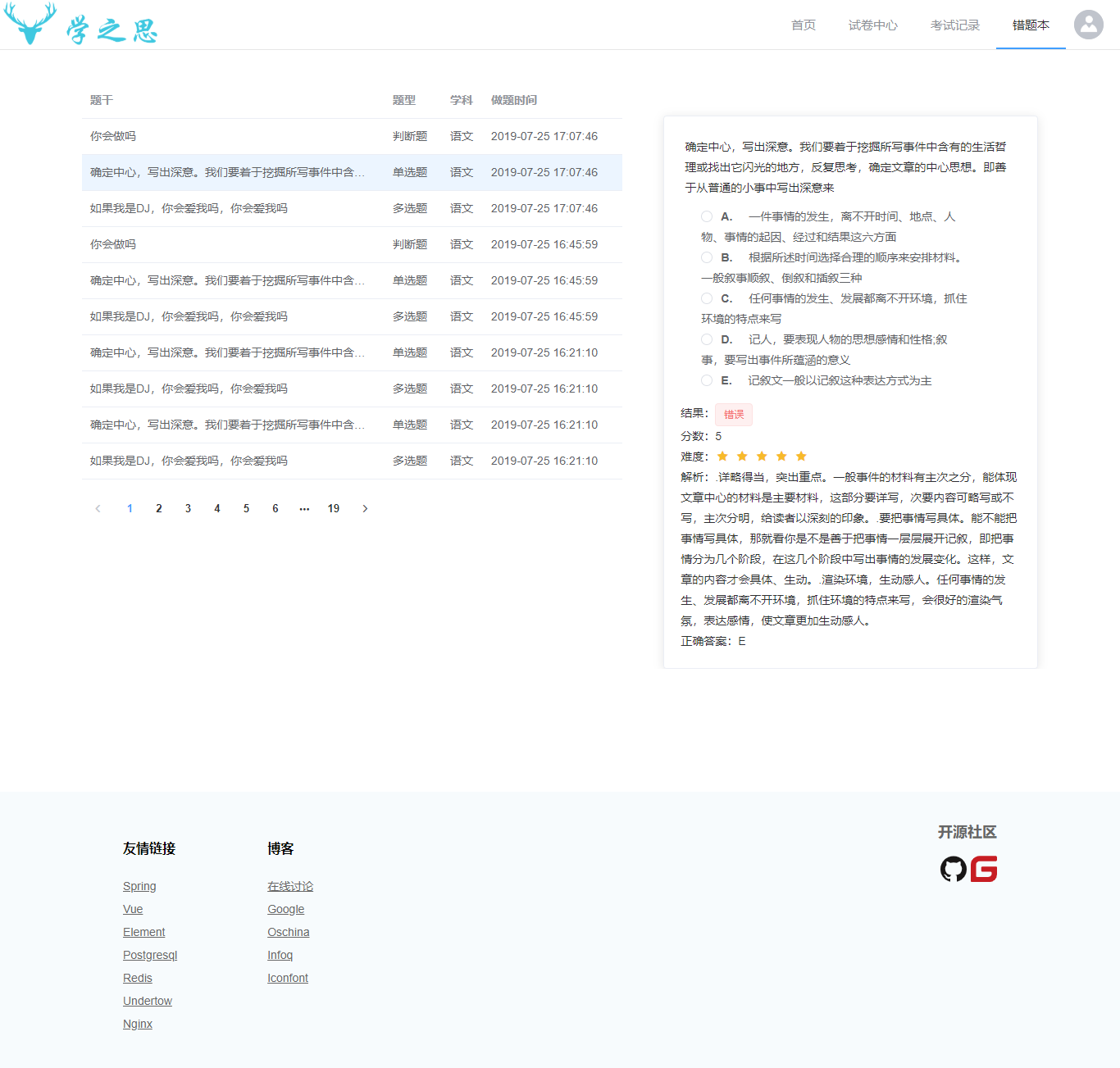Open the Postgresql footer link
This screenshot has height=1068, width=1120.
[x=150, y=955]
